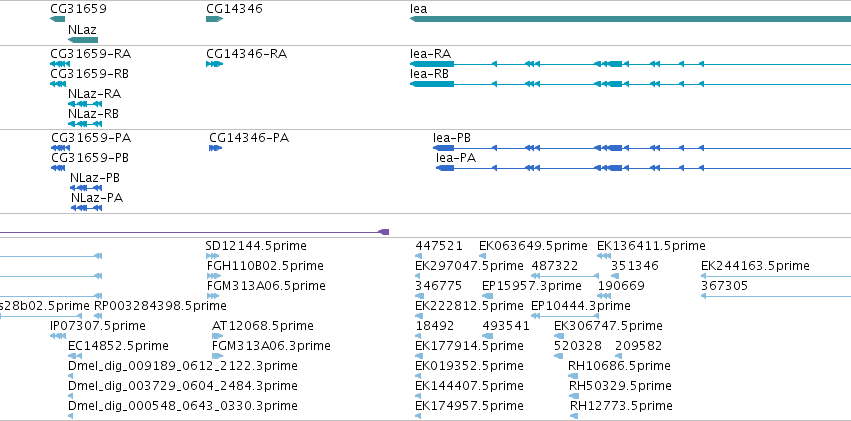This screenshot has width=851, height=421.
Task: Click the EK144407.5prime label
Action: [469, 386]
